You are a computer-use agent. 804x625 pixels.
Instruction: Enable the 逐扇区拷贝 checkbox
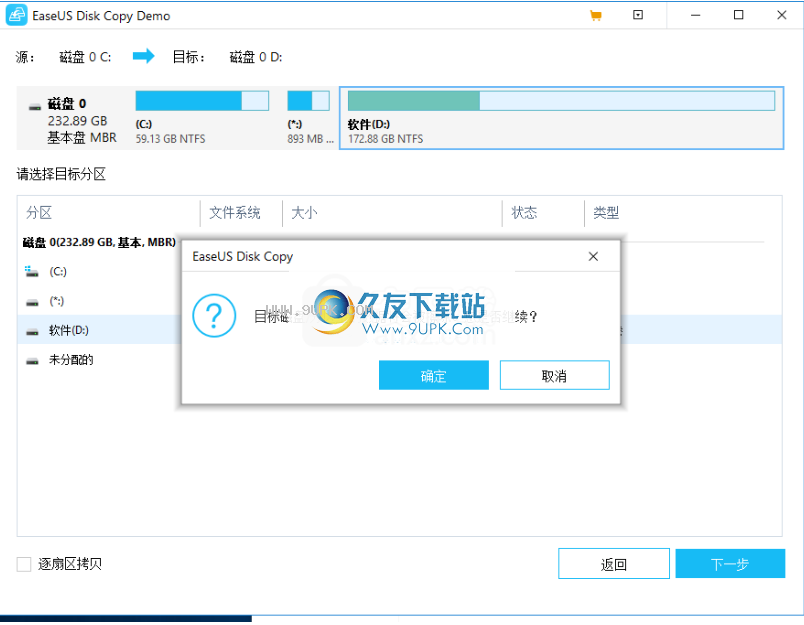(x=24, y=564)
